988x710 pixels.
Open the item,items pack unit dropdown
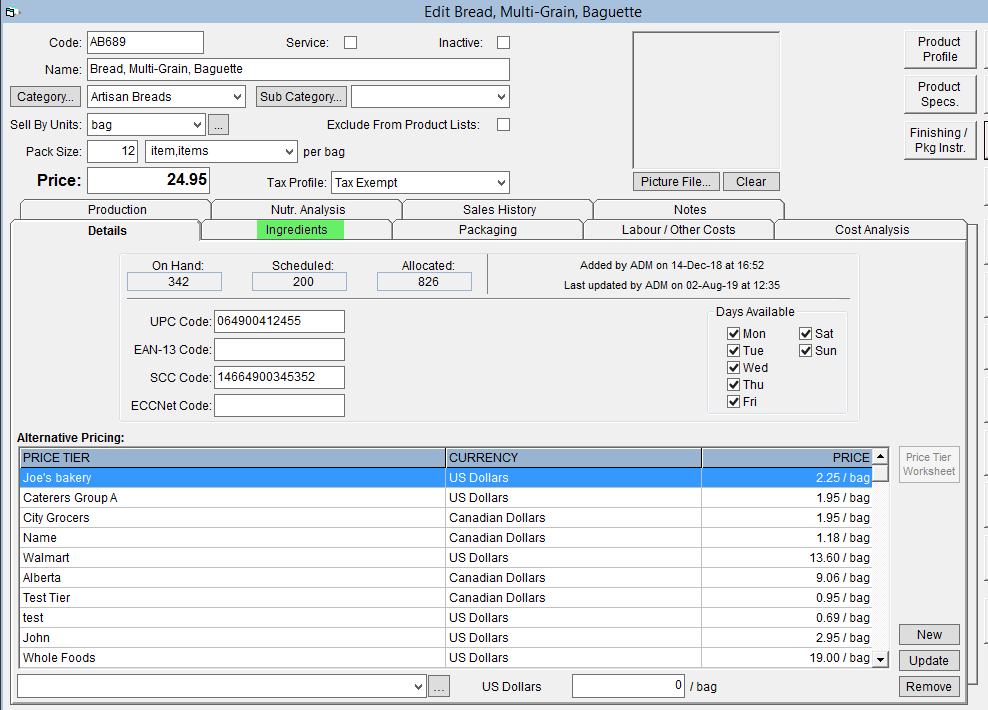pos(289,151)
